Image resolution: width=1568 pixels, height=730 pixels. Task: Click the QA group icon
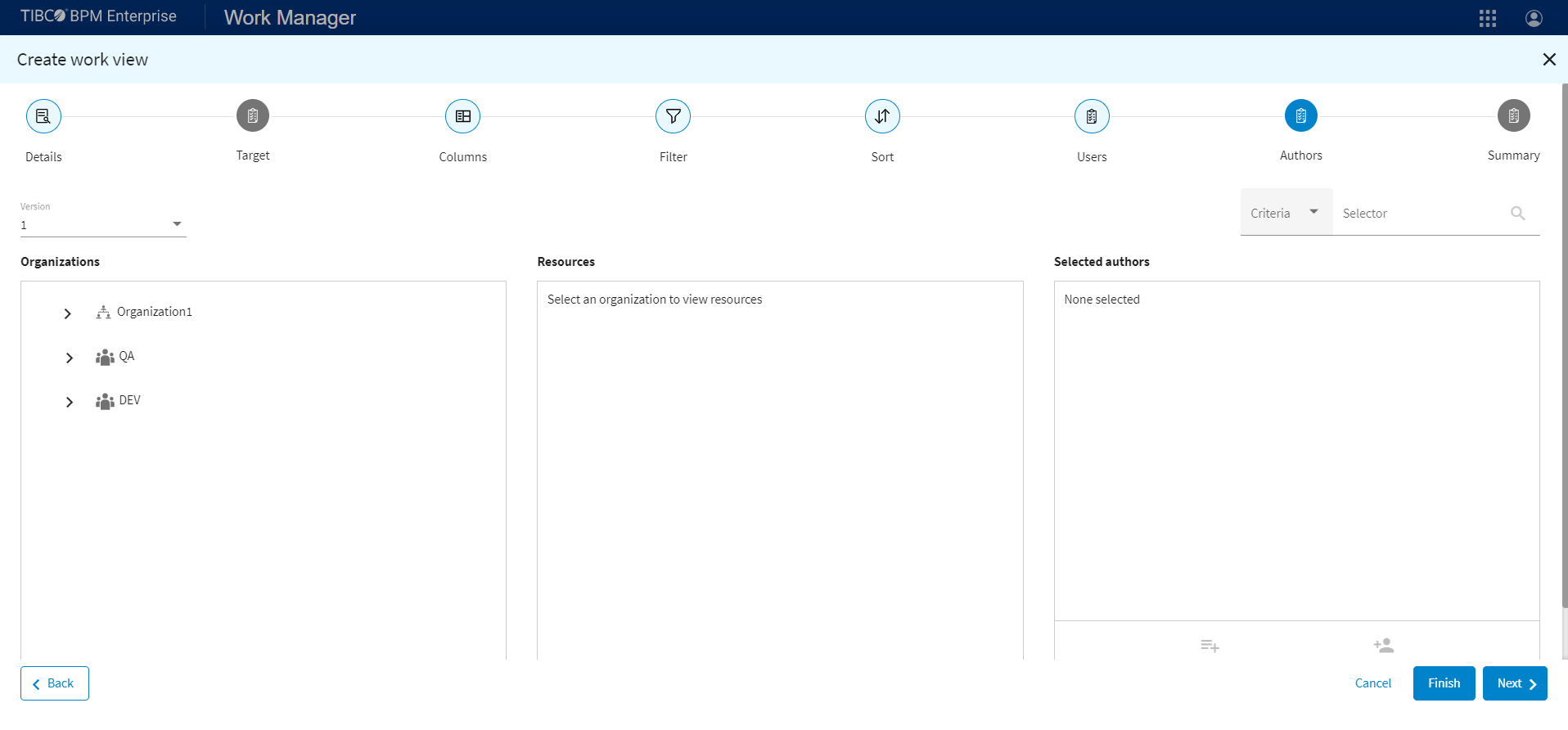(105, 357)
